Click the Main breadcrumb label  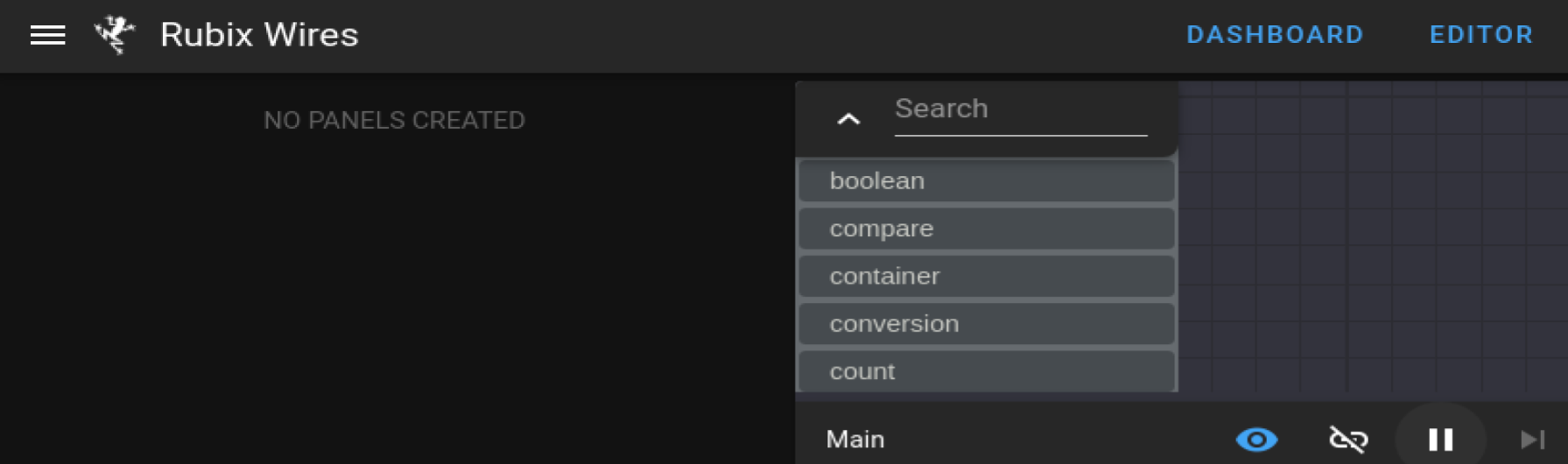[855, 439]
